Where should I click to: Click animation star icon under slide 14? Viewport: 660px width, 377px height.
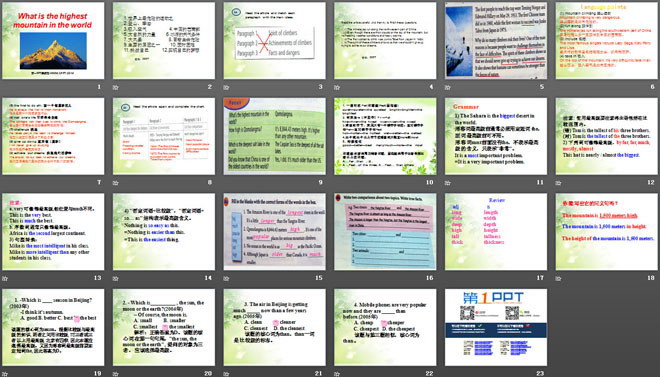[x=115, y=279]
